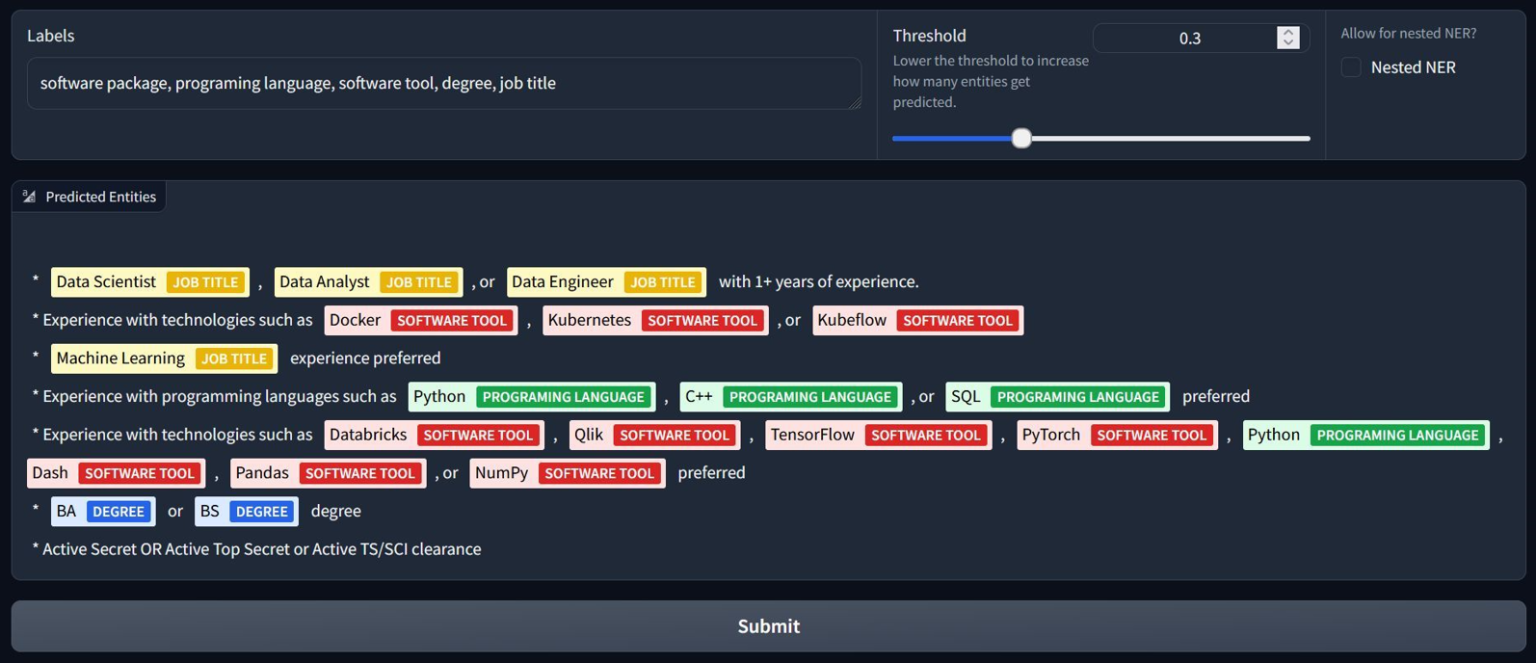Screen dimensions: 1536x663
Task: Click the Databricks software tool entity
Action: click(434, 435)
